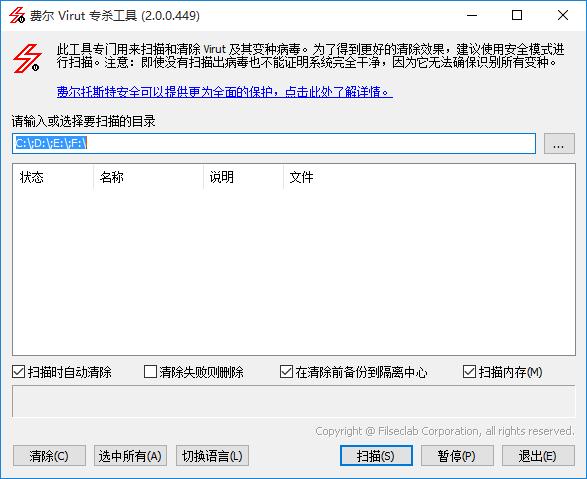The height and width of the screenshot is (479, 587).
Task: Minimize the Virut tool window
Action: (472, 15)
